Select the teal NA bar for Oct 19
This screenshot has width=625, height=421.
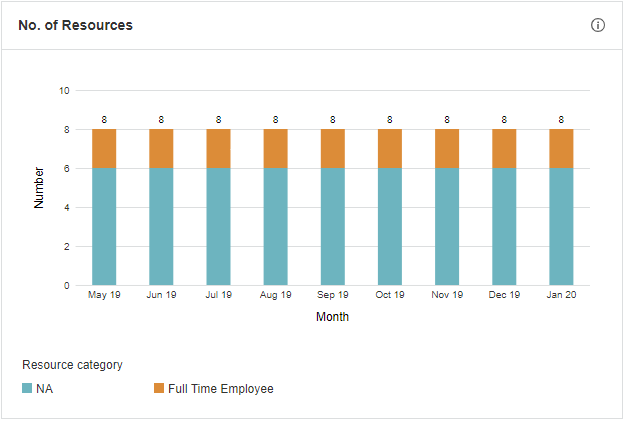click(x=390, y=226)
